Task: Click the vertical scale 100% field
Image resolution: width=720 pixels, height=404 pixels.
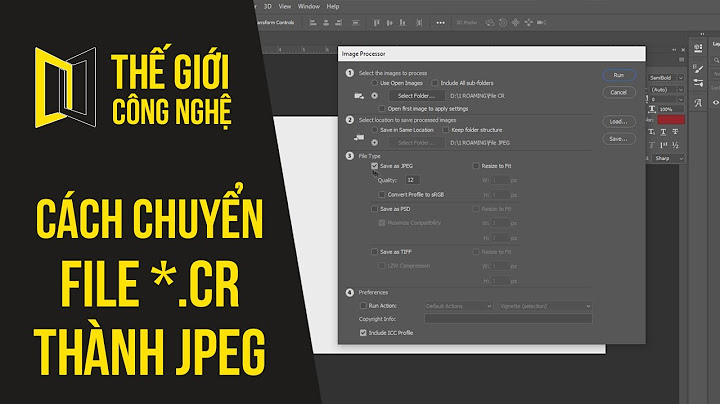Action: click(671, 109)
